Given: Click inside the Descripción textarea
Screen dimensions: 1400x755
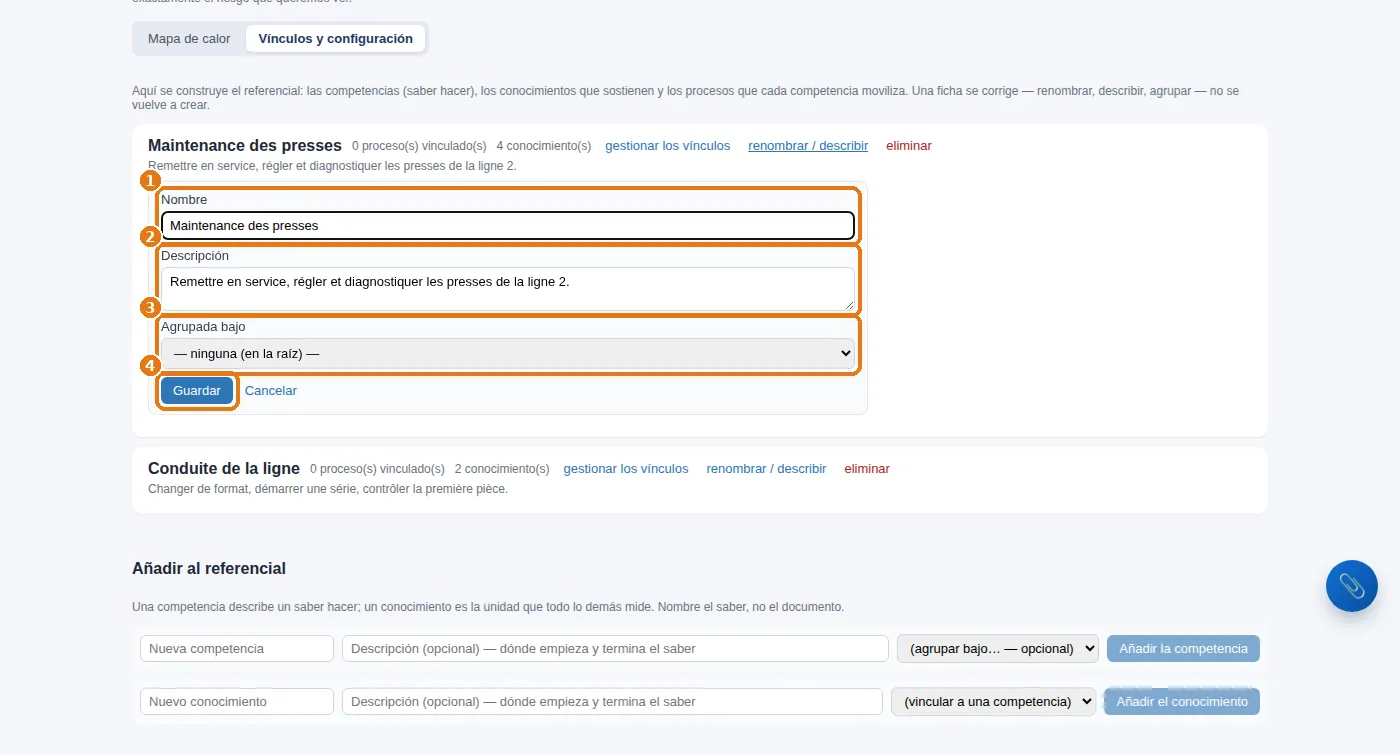Looking at the screenshot, I should point(508,289).
